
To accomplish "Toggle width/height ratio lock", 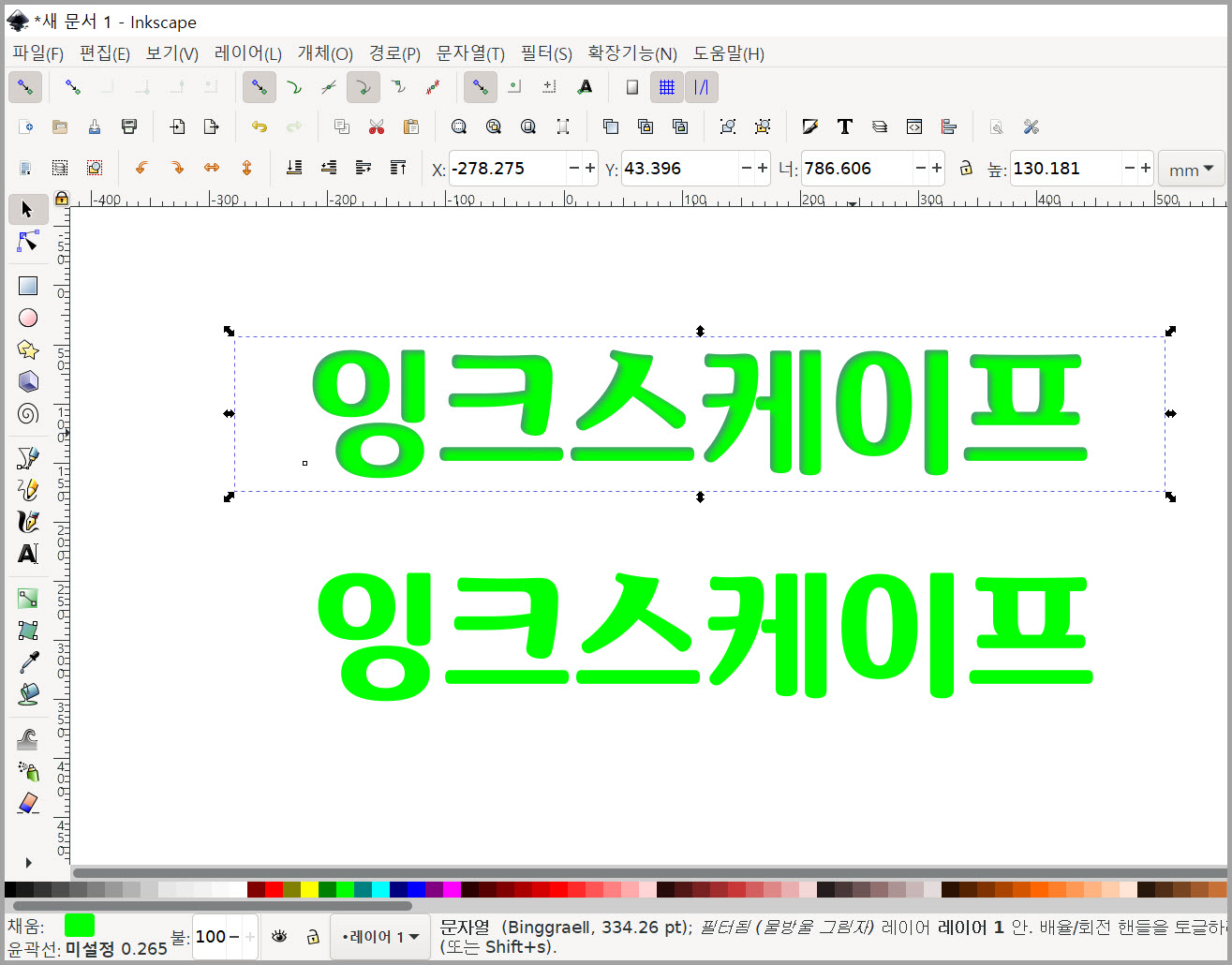I will tap(966, 169).
